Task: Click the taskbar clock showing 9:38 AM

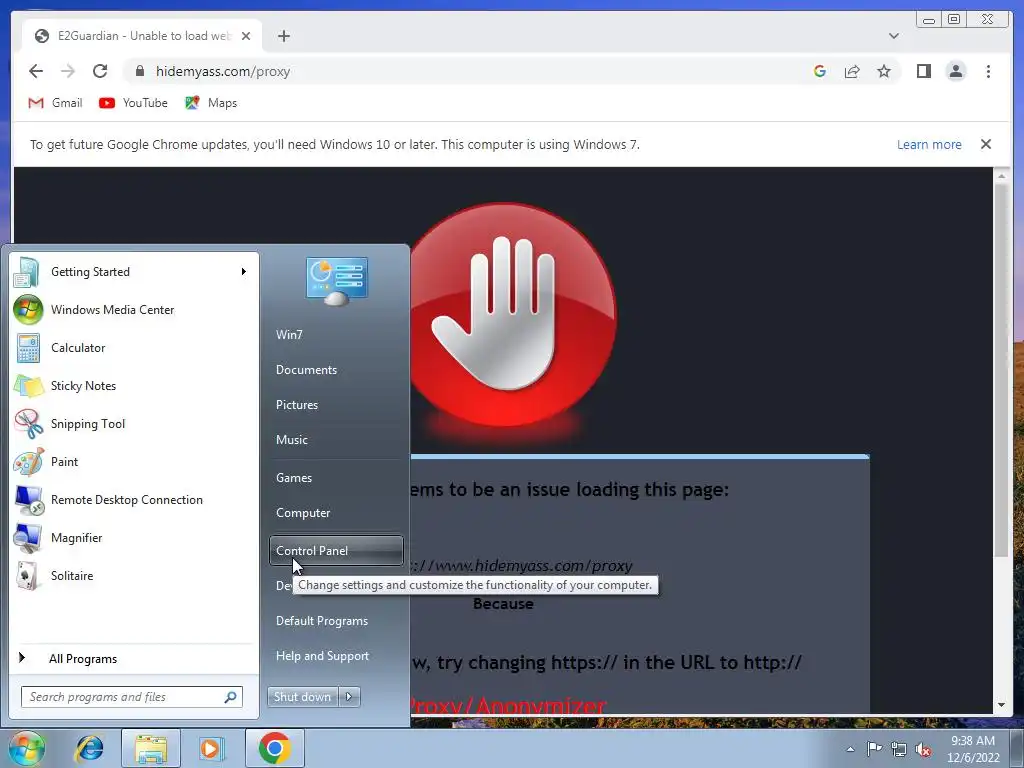Action: tap(973, 749)
